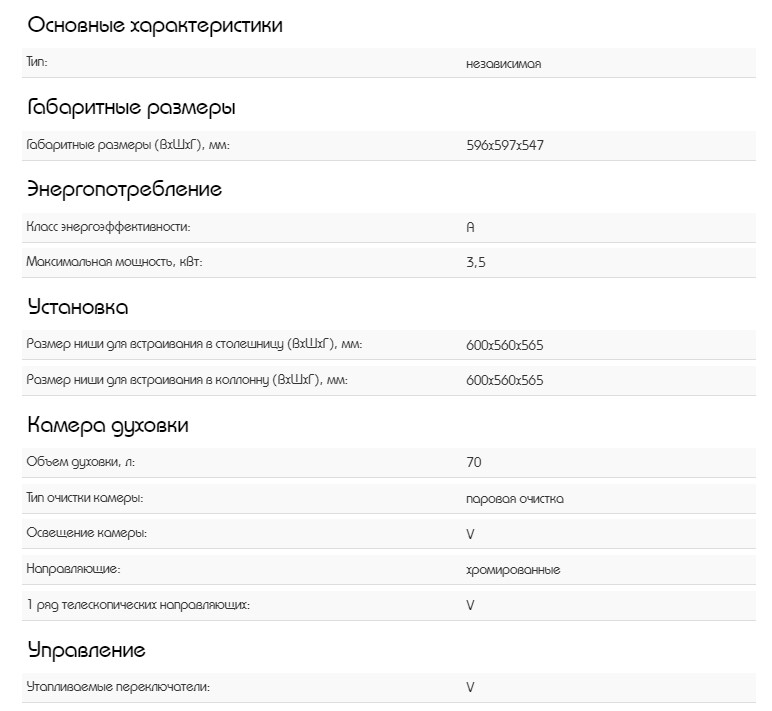Click the "Камера духовки" heading
This screenshot has width=772, height=711.
point(107,425)
